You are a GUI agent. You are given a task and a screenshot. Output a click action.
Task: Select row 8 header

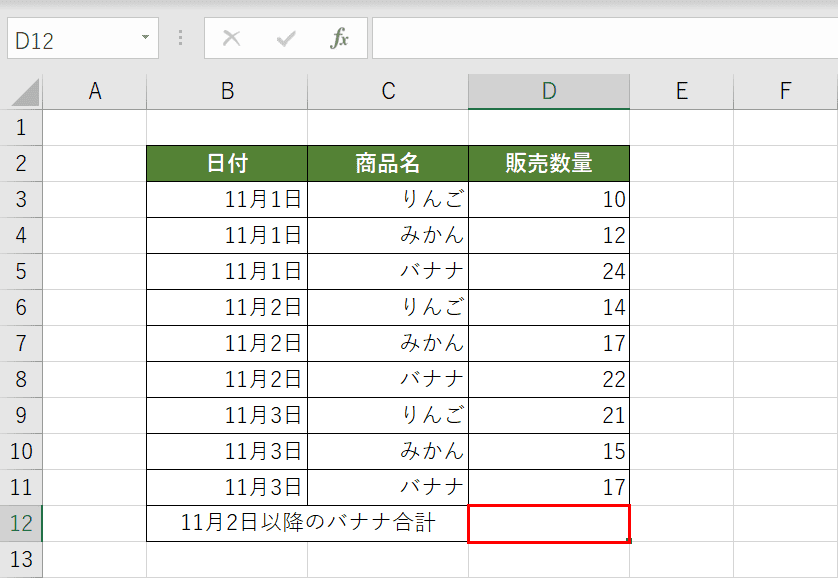(x=21, y=379)
